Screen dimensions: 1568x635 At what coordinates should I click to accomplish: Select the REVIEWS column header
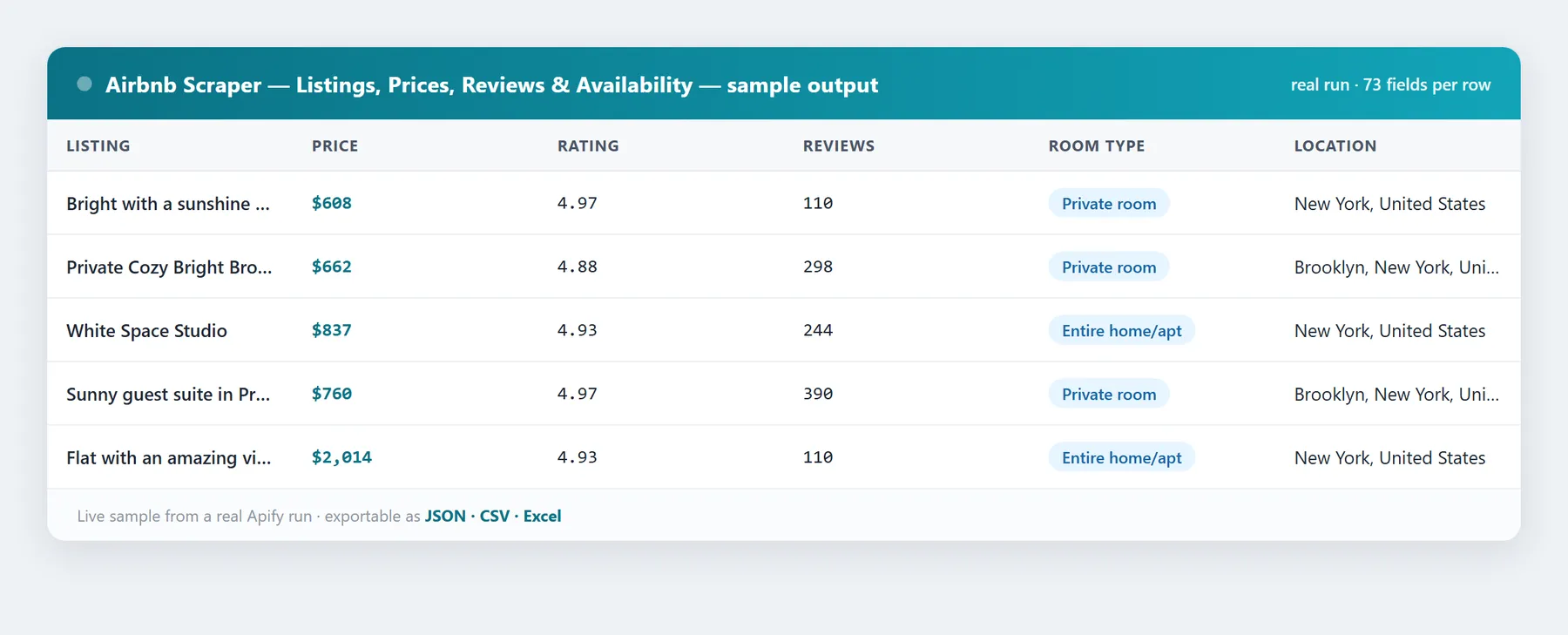click(x=839, y=145)
